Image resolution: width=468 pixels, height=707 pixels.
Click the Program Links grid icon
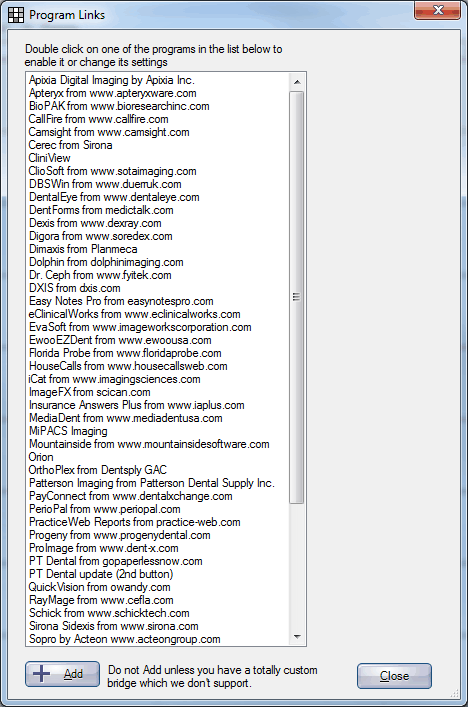point(16,15)
